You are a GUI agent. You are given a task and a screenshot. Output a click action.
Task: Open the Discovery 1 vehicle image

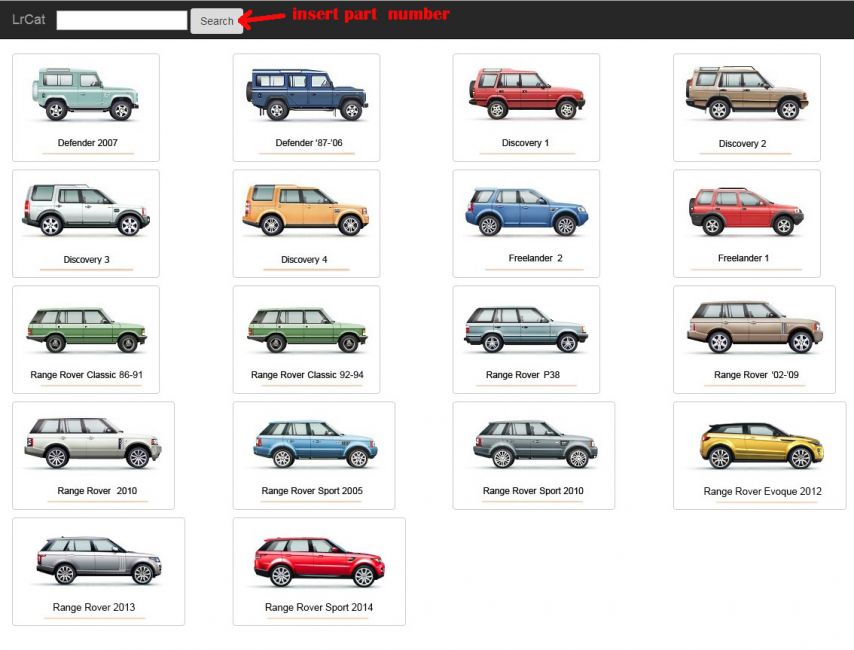point(527,93)
